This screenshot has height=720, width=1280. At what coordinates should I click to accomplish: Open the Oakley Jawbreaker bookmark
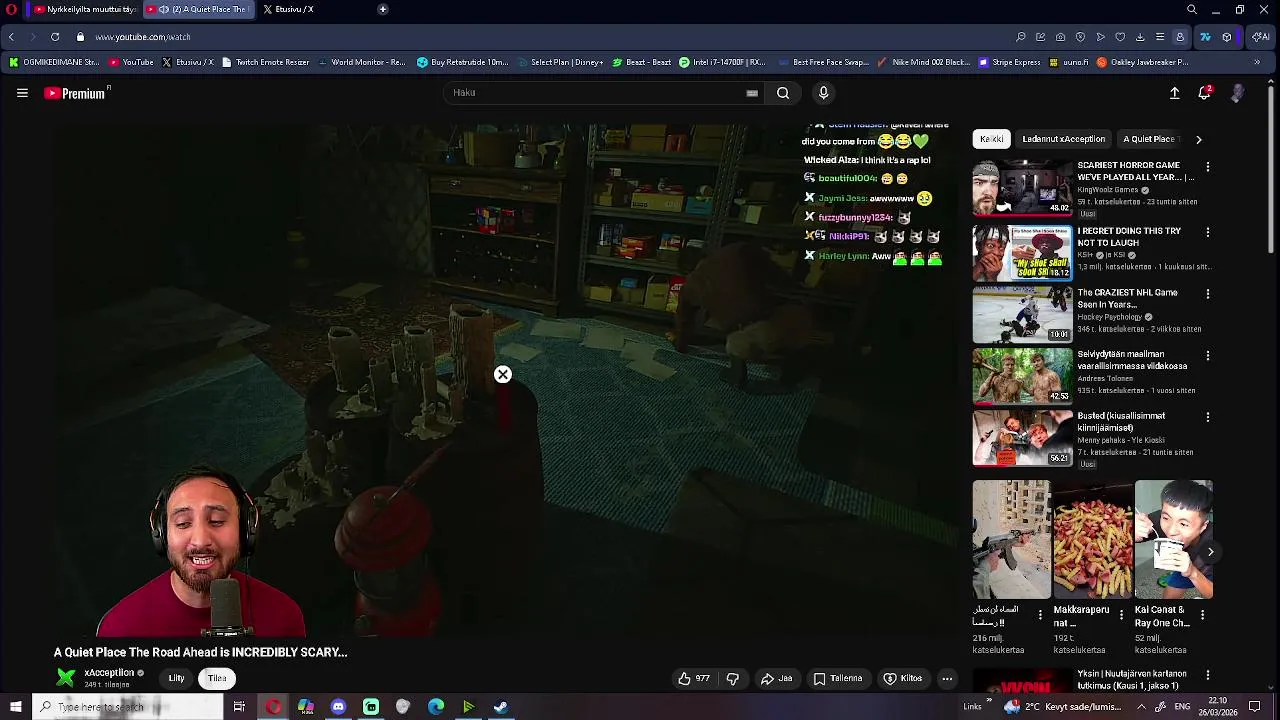tap(1143, 62)
